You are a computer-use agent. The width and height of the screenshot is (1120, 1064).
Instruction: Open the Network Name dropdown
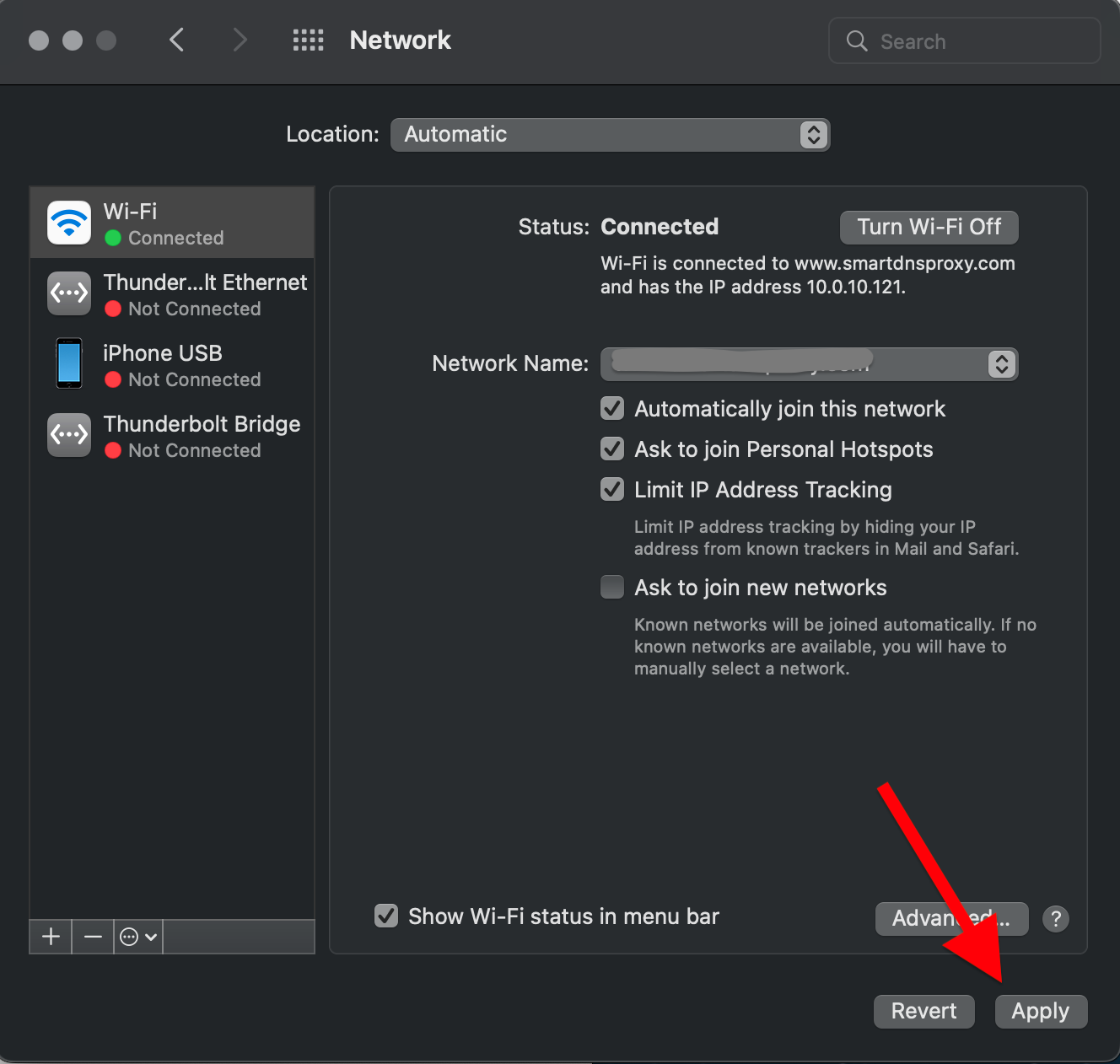click(810, 364)
